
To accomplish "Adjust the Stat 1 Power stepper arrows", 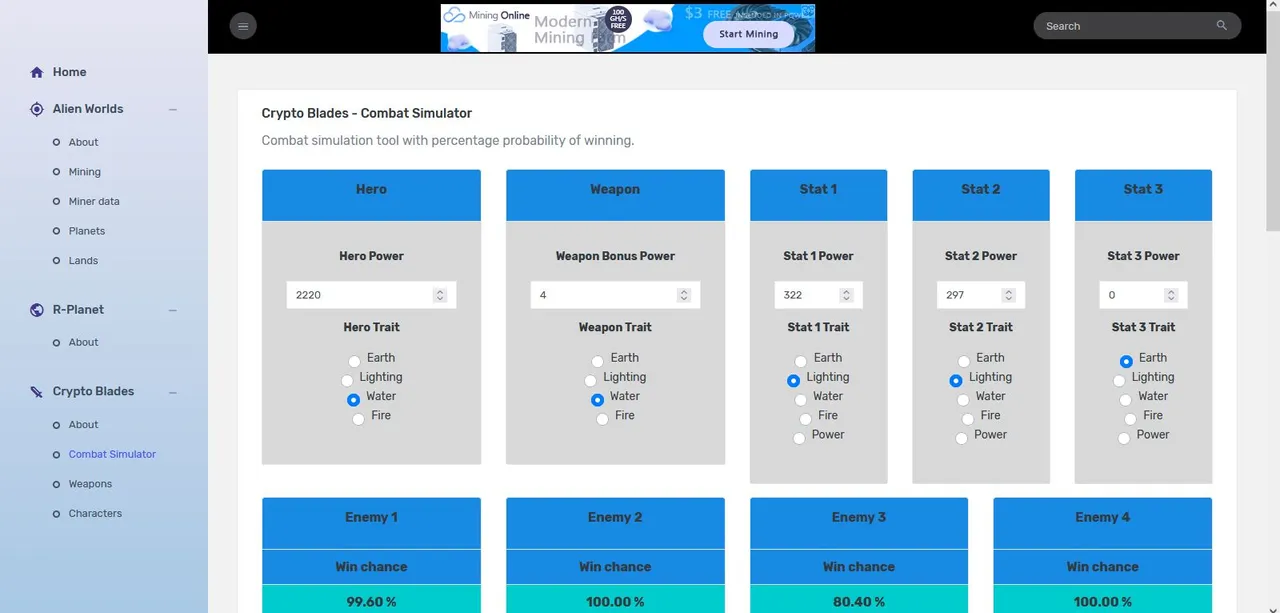I will (x=846, y=295).
